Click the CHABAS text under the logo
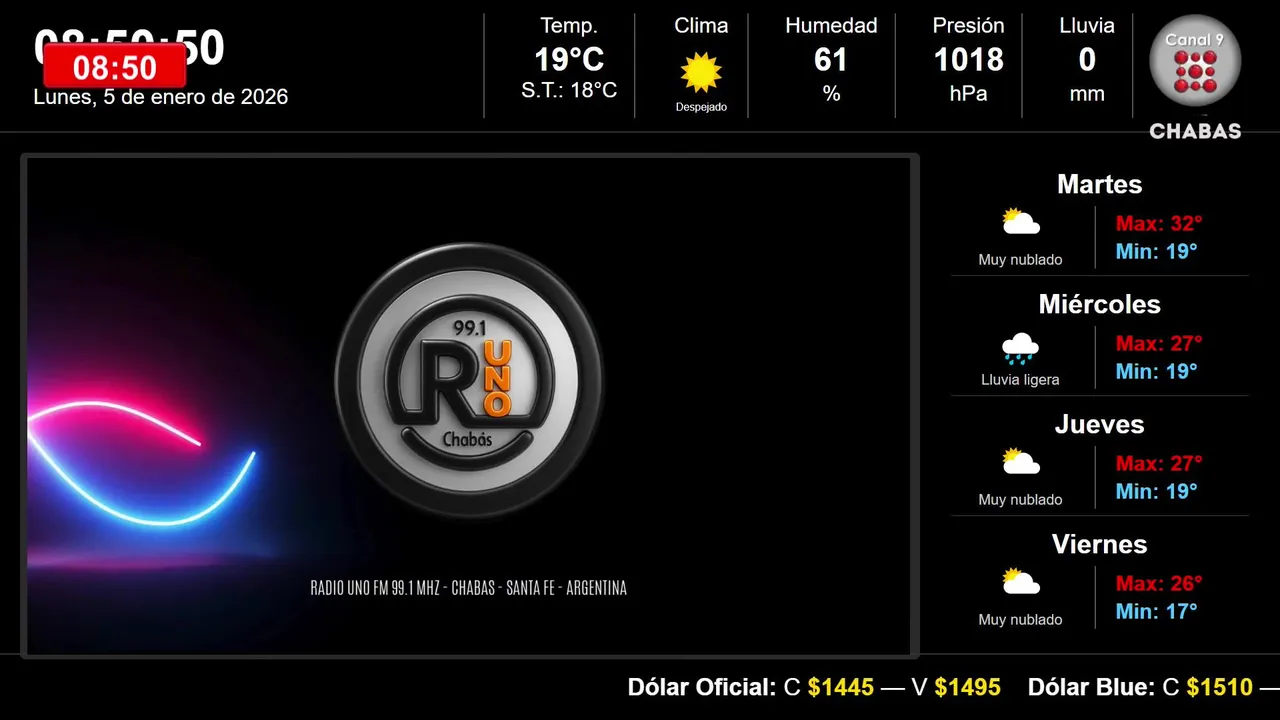1280x720 pixels. [1195, 131]
